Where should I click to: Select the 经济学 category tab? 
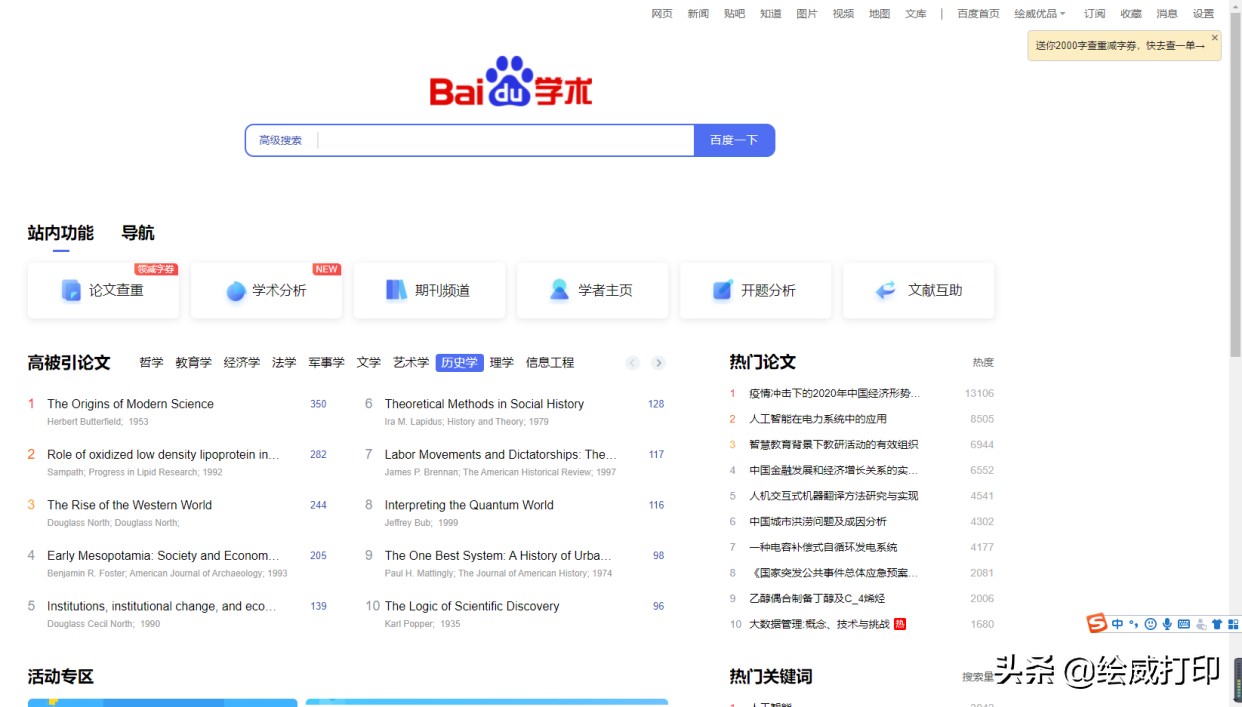pos(241,363)
